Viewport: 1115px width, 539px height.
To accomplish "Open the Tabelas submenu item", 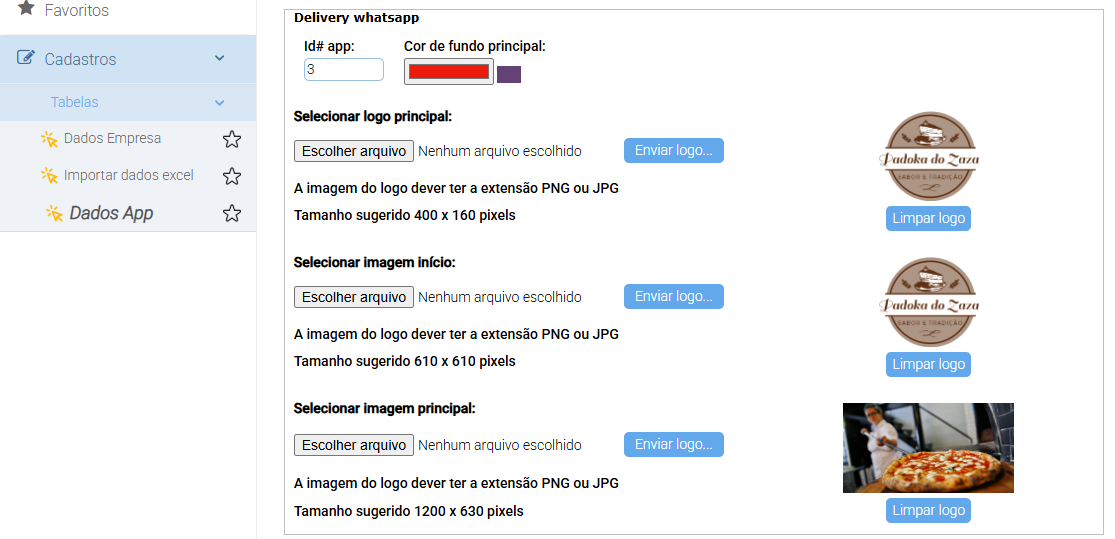I will pyautogui.click(x=75, y=102).
